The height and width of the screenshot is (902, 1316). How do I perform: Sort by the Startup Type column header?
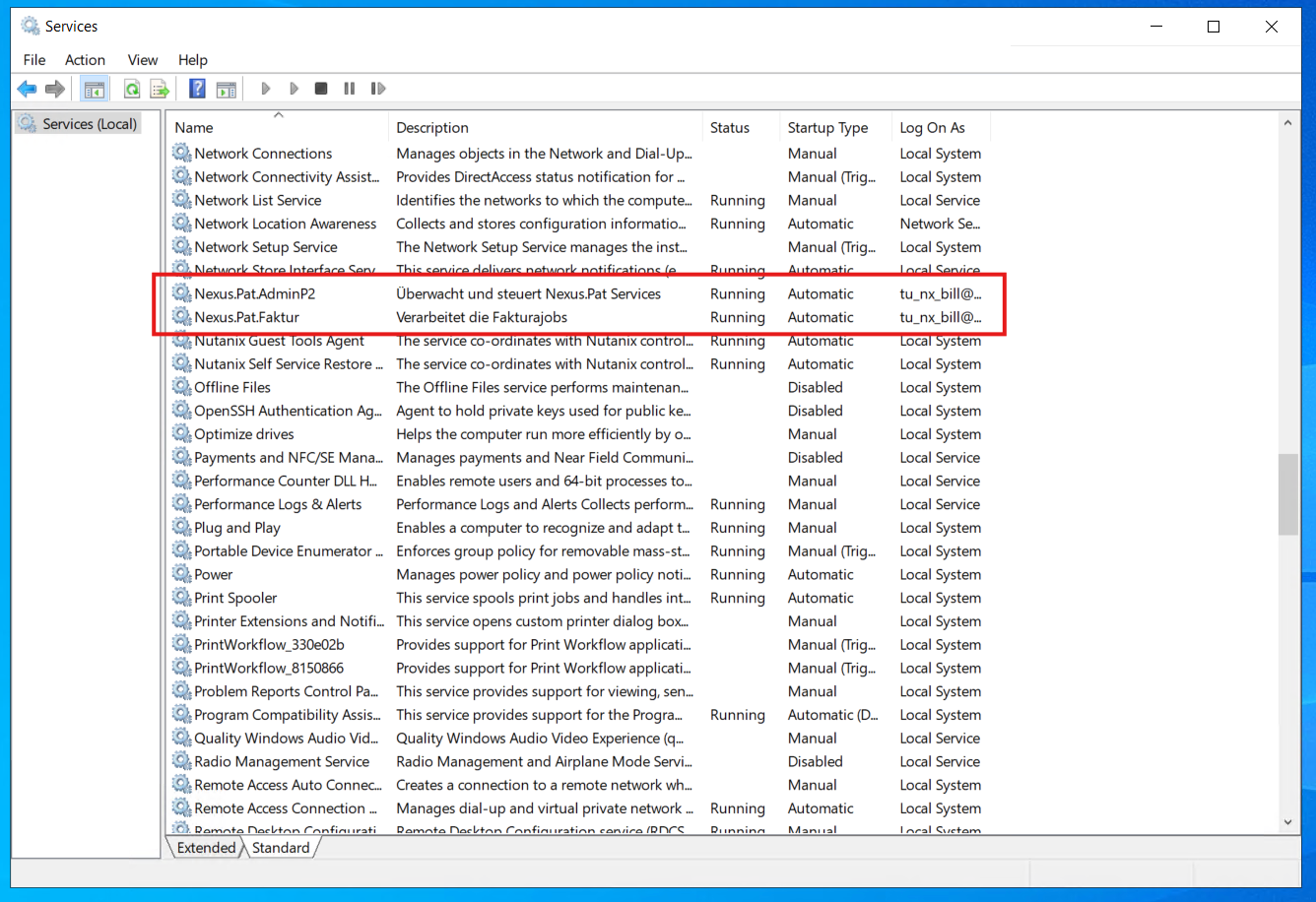(827, 127)
